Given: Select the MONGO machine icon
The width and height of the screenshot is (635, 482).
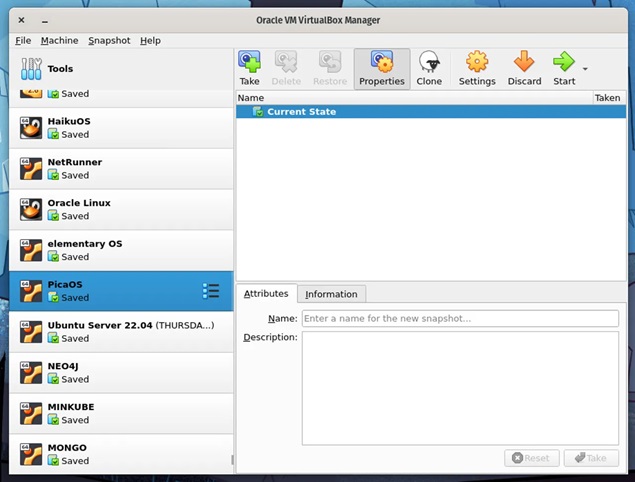Looking at the screenshot, I should coord(31,454).
